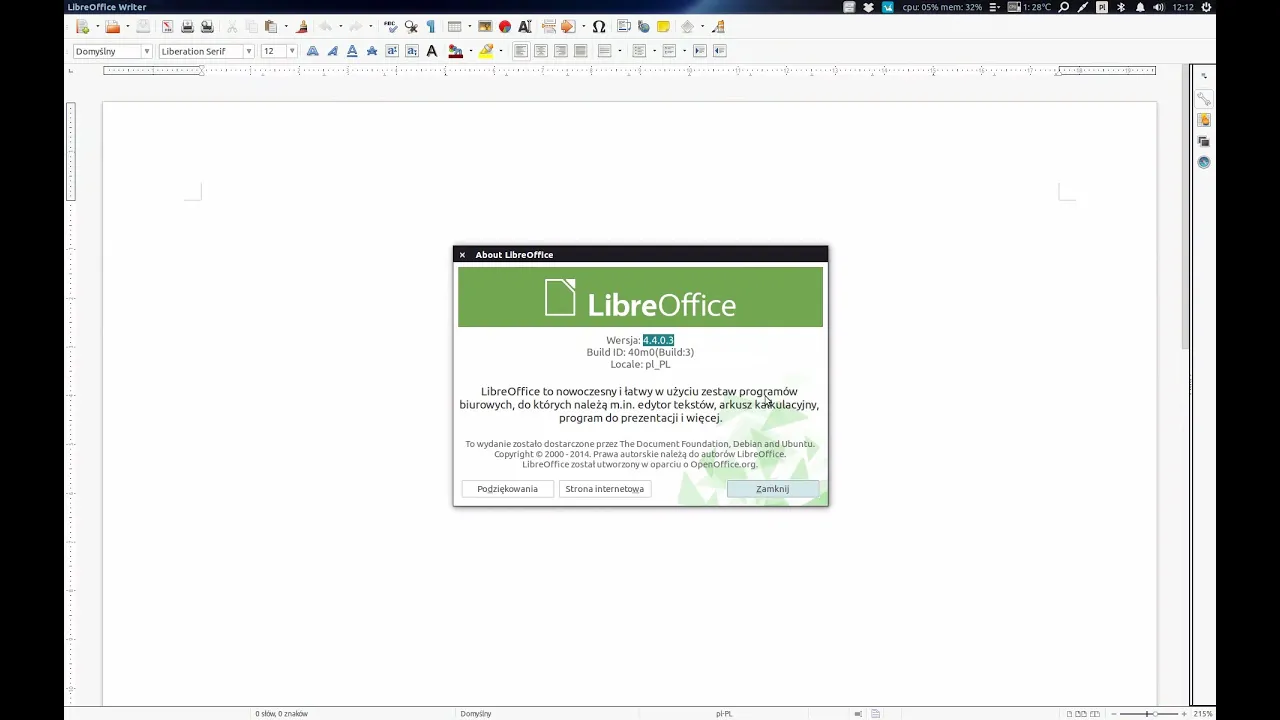1280x720 pixels.
Task: Apply Italic formatting toolbar icon
Action: click(x=332, y=51)
